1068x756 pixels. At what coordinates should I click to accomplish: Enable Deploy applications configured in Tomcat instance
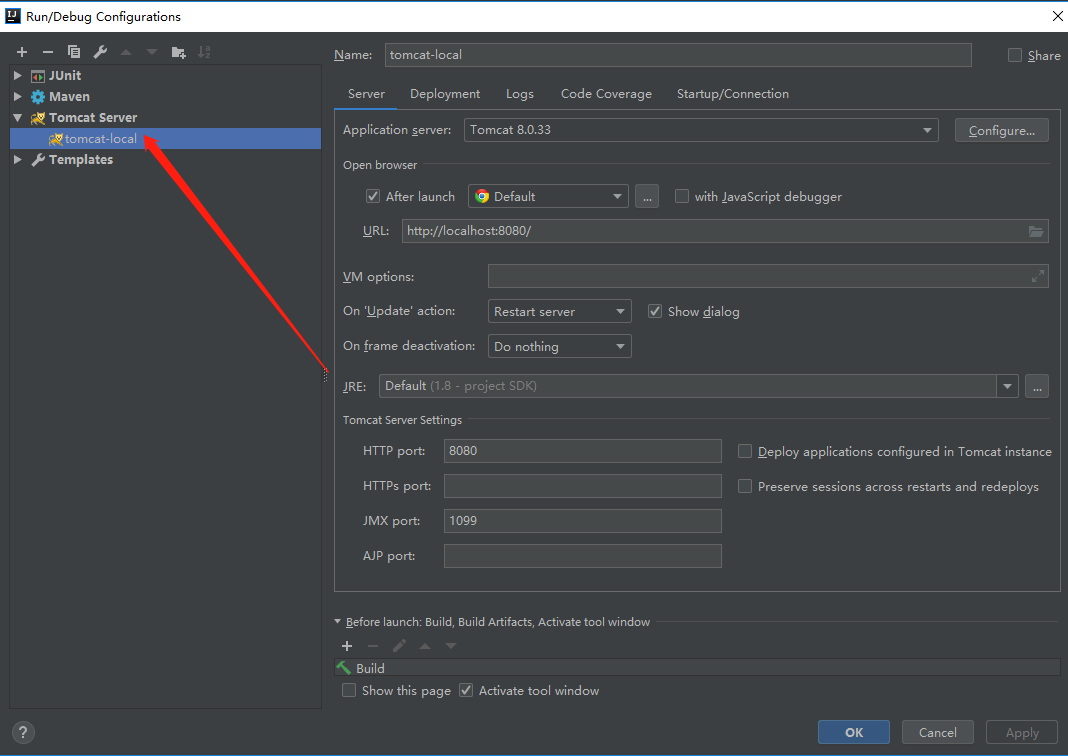click(x=745, y=451)
